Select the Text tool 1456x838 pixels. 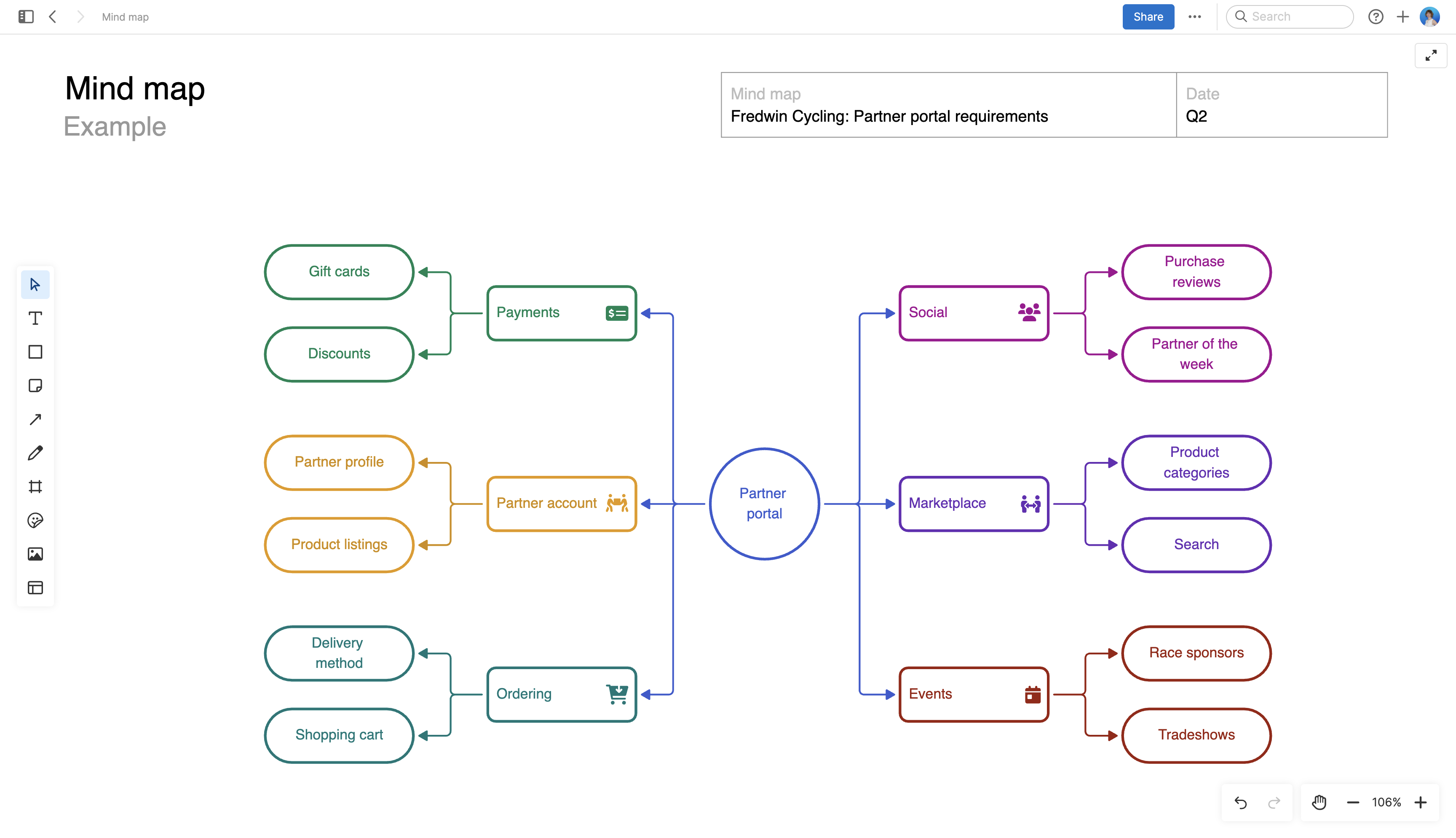(35, 317)
